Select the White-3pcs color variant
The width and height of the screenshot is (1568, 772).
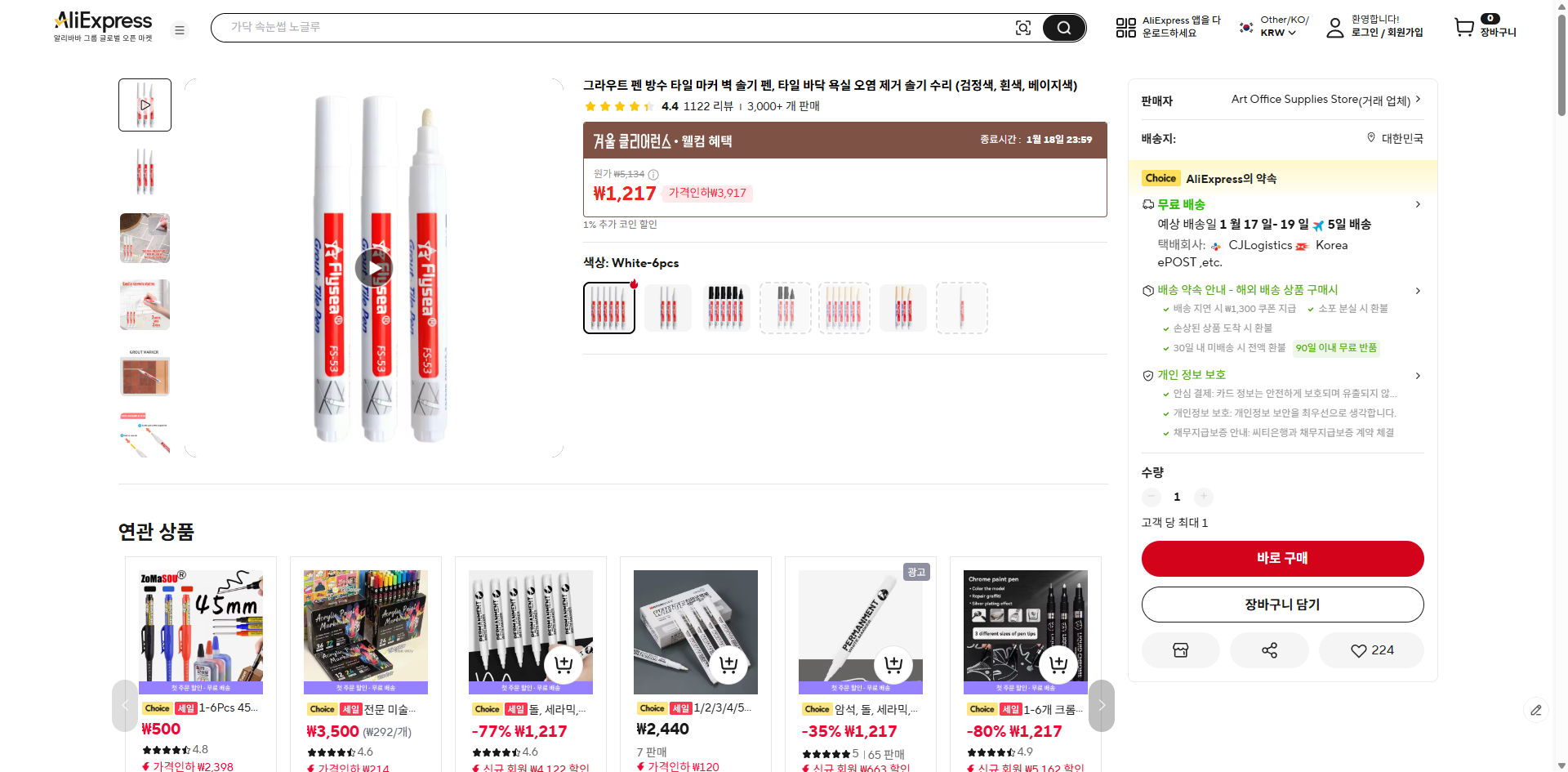pyautogui.click(x=667, y=307)
